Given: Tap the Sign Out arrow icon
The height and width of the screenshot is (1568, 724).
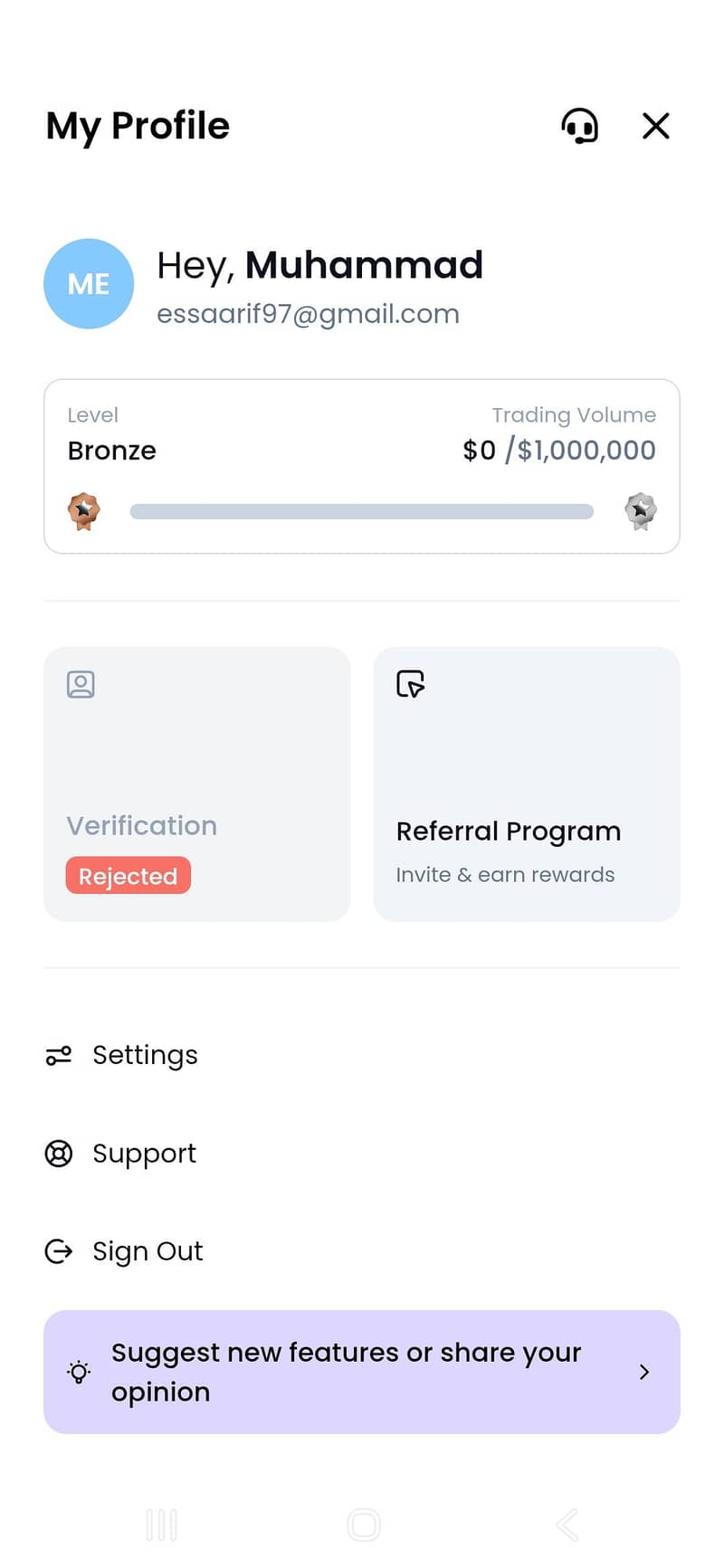Looking at the screenshot, I should pyautogui.click(x=59, y=1251).
